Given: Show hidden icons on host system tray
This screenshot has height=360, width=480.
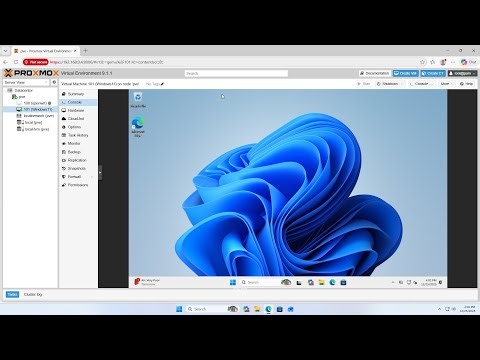Looking at the screenshot, I should (439, 309).
